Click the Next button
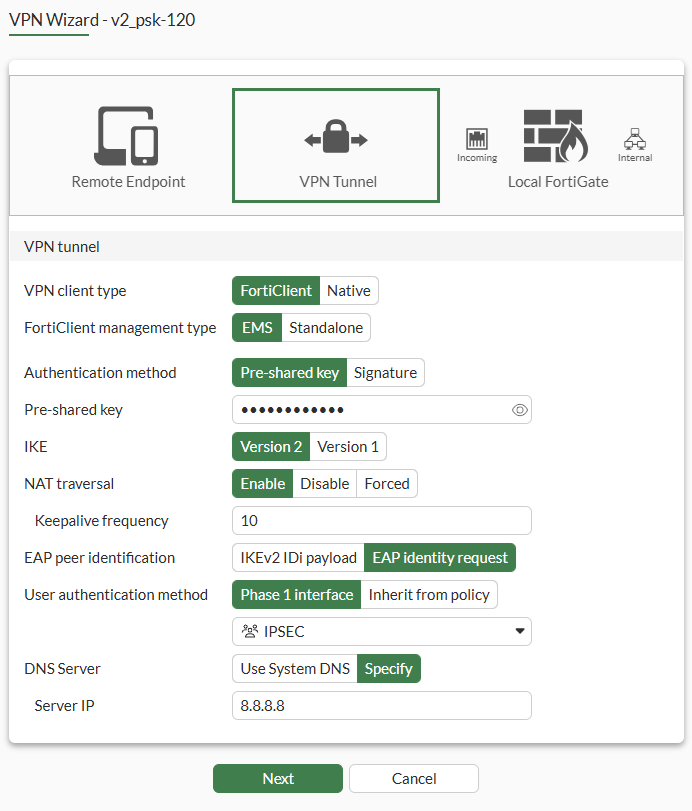 coord(278,779)
